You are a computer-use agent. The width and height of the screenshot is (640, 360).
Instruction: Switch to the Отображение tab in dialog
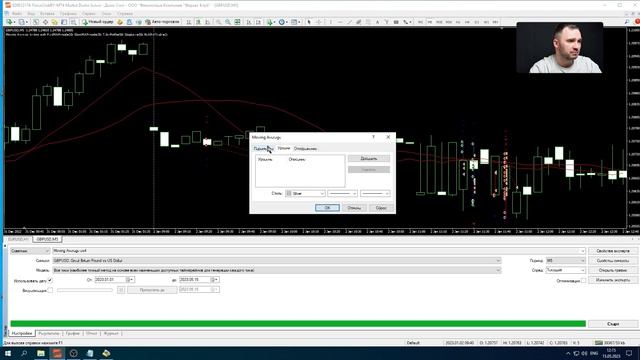305,149
